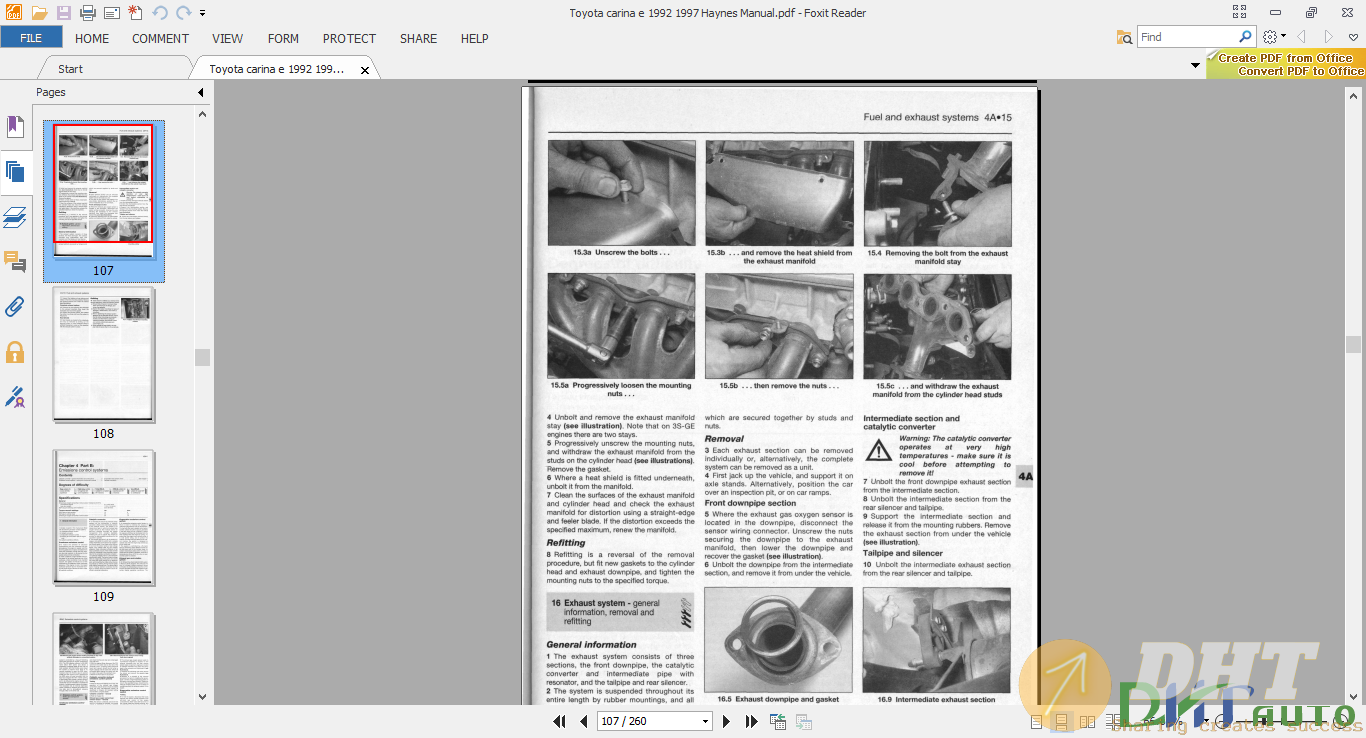Click the previous search result arrow

pos(1302,37)
